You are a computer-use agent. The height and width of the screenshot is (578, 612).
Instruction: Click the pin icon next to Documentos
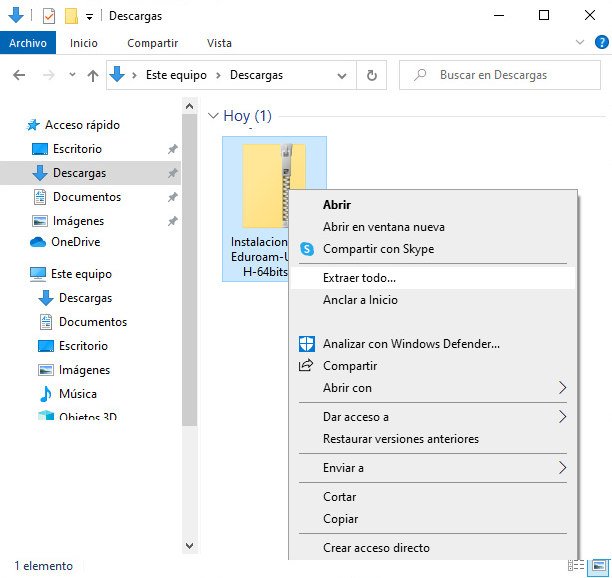[173, 197]
